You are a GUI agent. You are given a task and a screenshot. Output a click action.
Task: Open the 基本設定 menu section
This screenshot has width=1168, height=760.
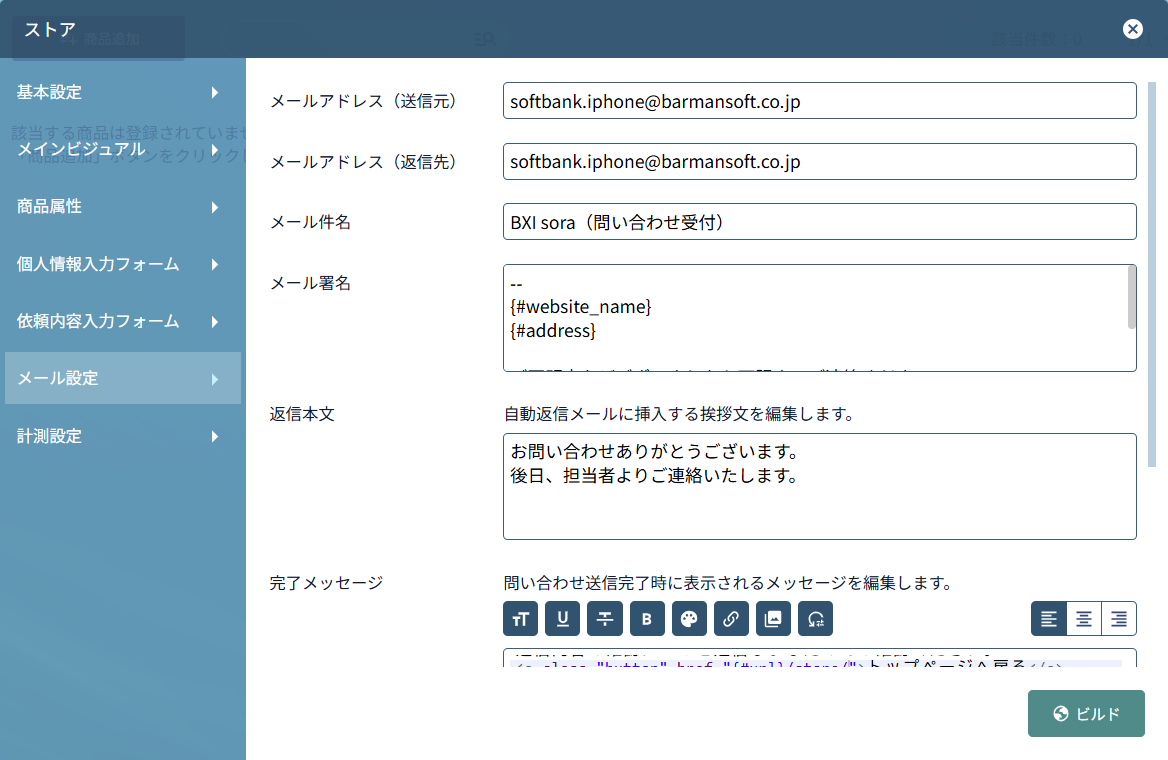coord(123,92)
